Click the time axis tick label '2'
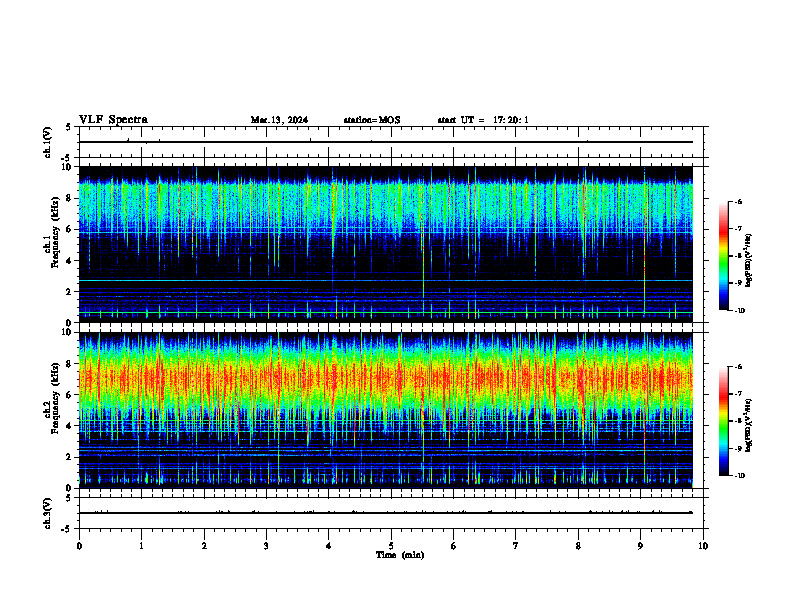 point(204,546)
